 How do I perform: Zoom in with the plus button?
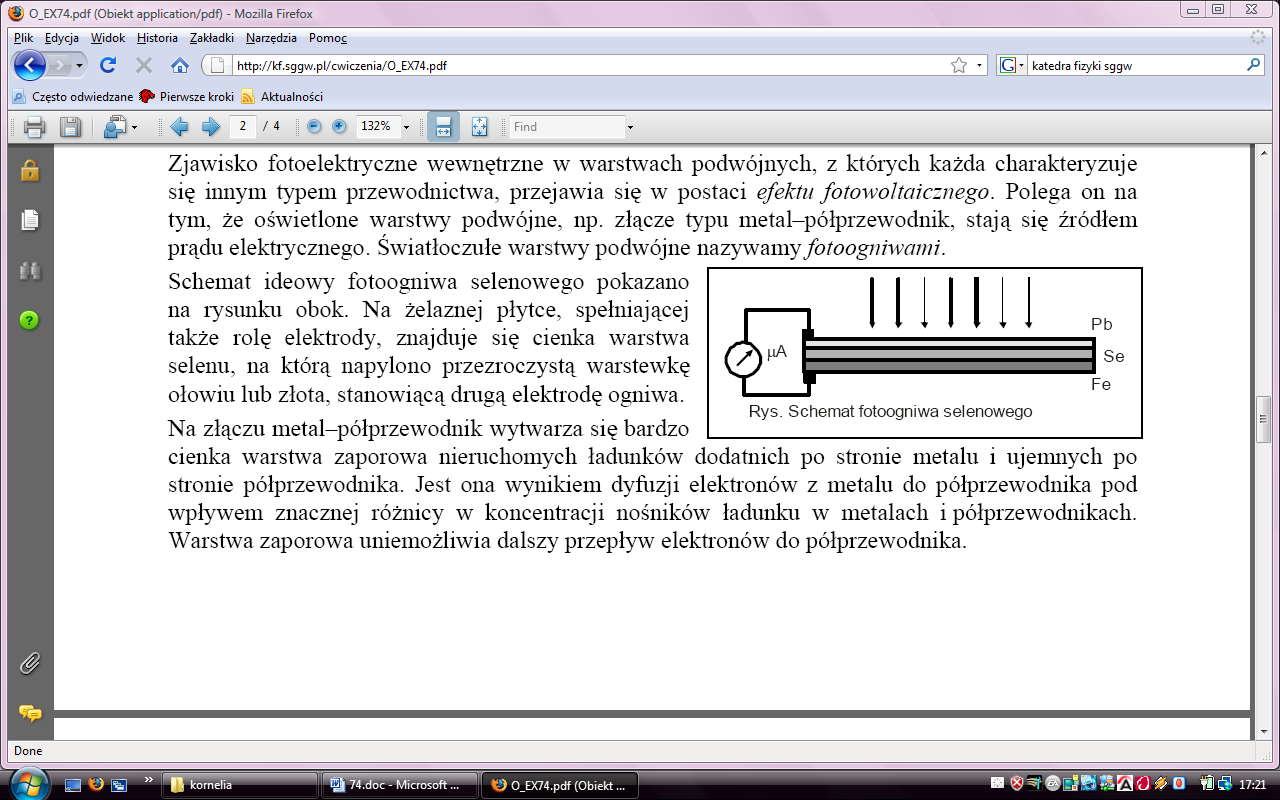pos(339,127)
